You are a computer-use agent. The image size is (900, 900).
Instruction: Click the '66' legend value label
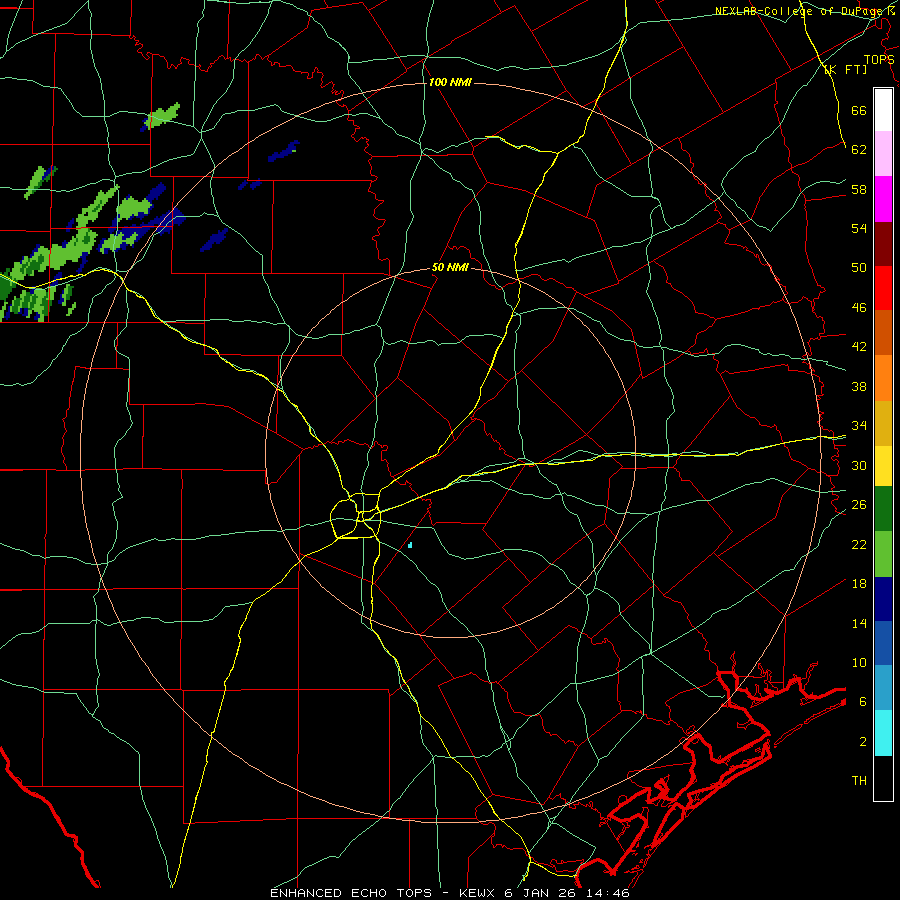pos(859,110)
